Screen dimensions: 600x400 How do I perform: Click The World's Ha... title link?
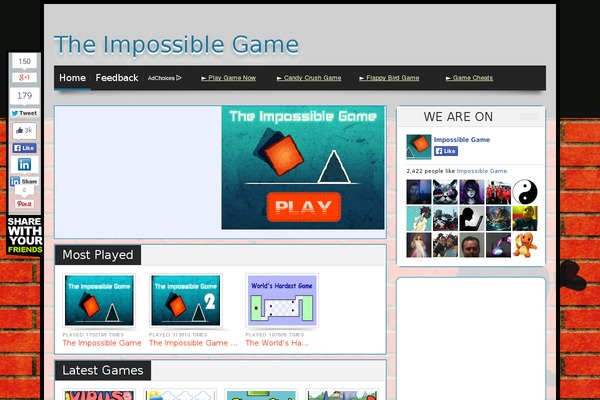pos(277,343)
